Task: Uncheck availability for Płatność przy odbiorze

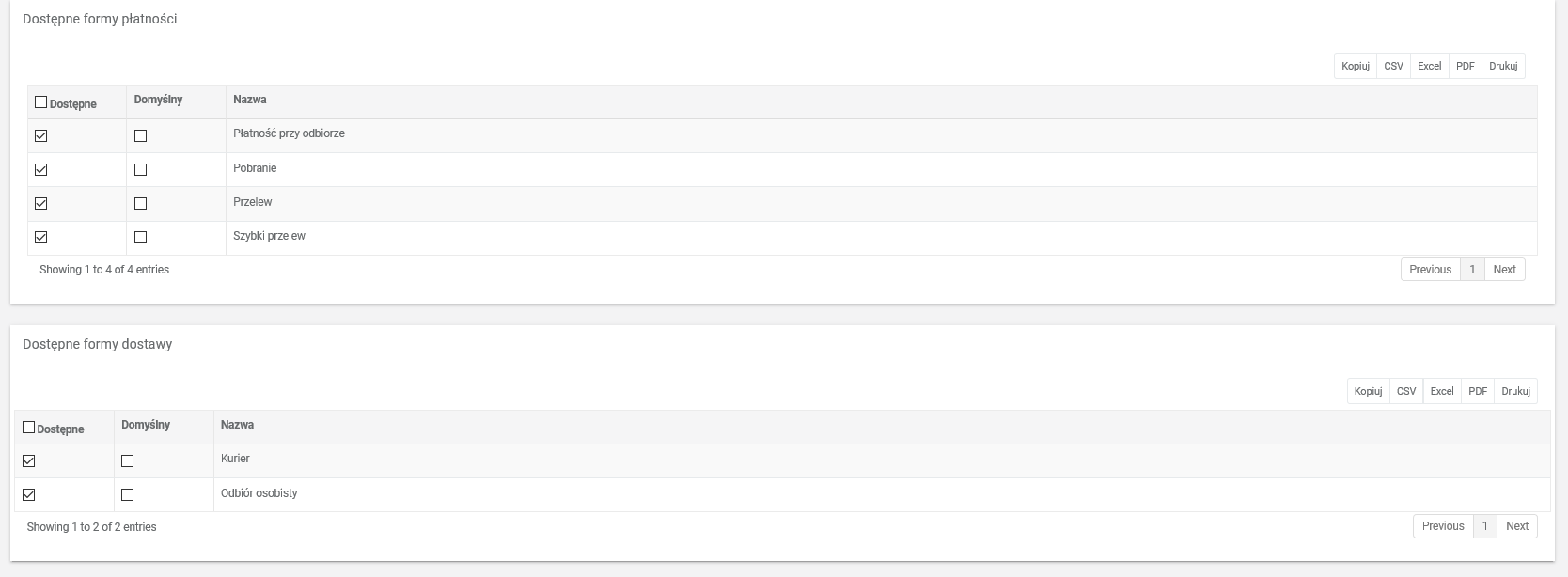Action: pos(40,136)
